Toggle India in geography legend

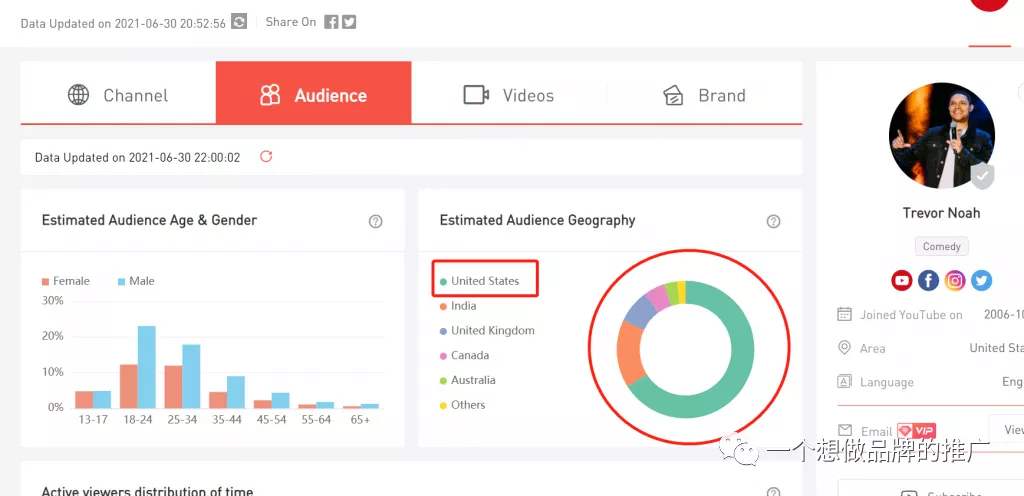458,306
